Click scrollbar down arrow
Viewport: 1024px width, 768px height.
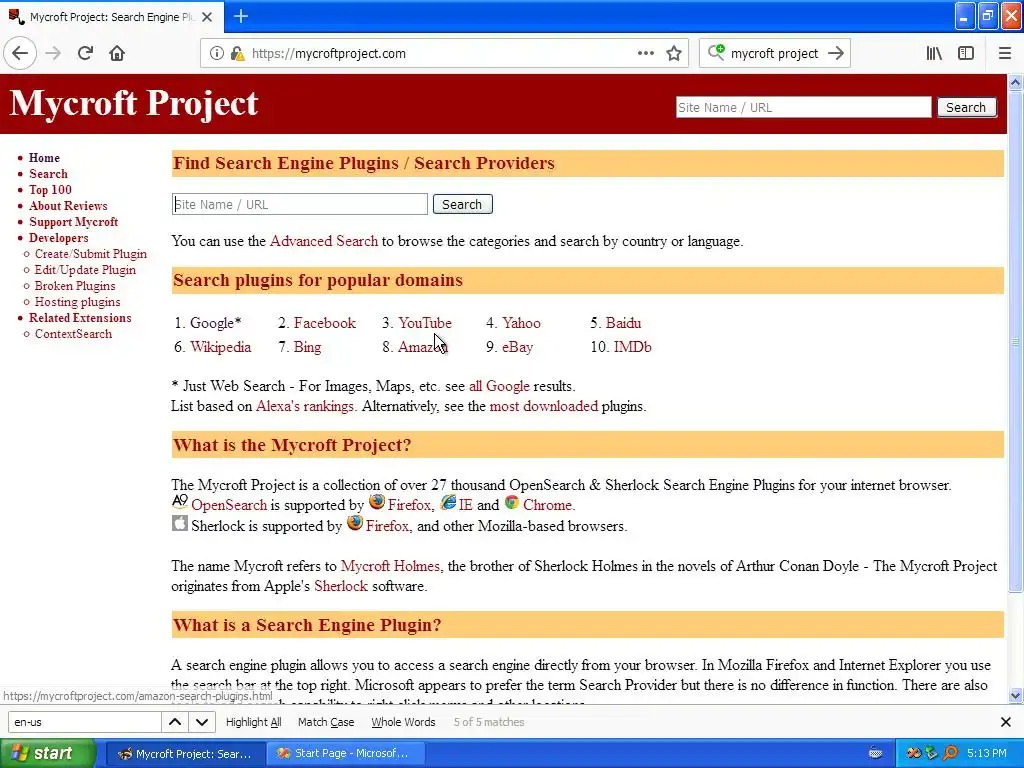coord(1016,696)
